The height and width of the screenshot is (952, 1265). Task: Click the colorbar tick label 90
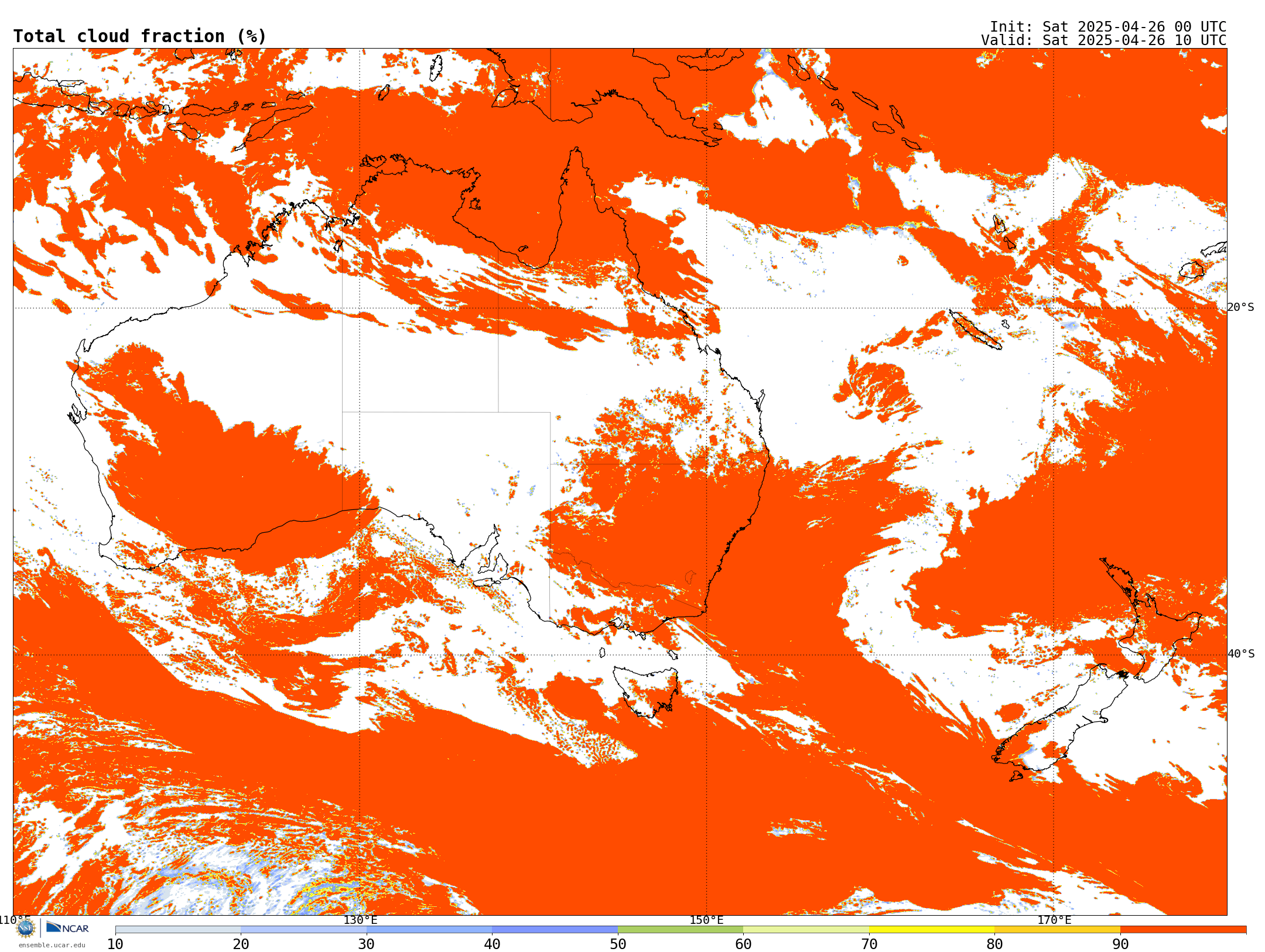[x=1120, y=944]
